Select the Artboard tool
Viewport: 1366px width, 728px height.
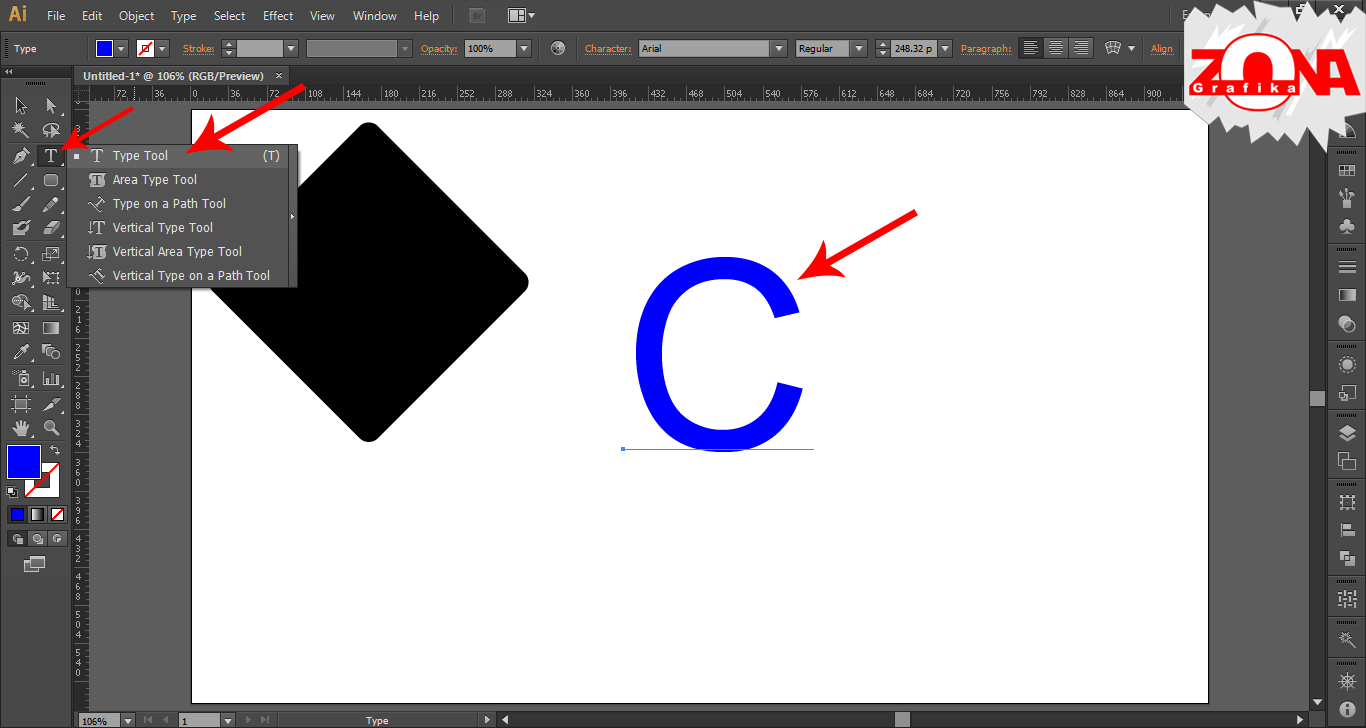click(x=21, y=404)
